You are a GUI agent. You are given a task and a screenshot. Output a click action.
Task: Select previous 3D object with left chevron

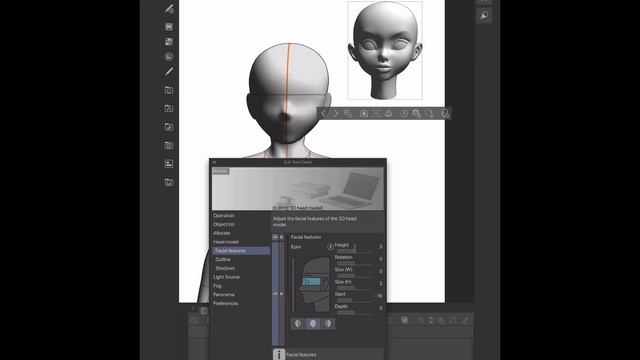click(323, 113)
